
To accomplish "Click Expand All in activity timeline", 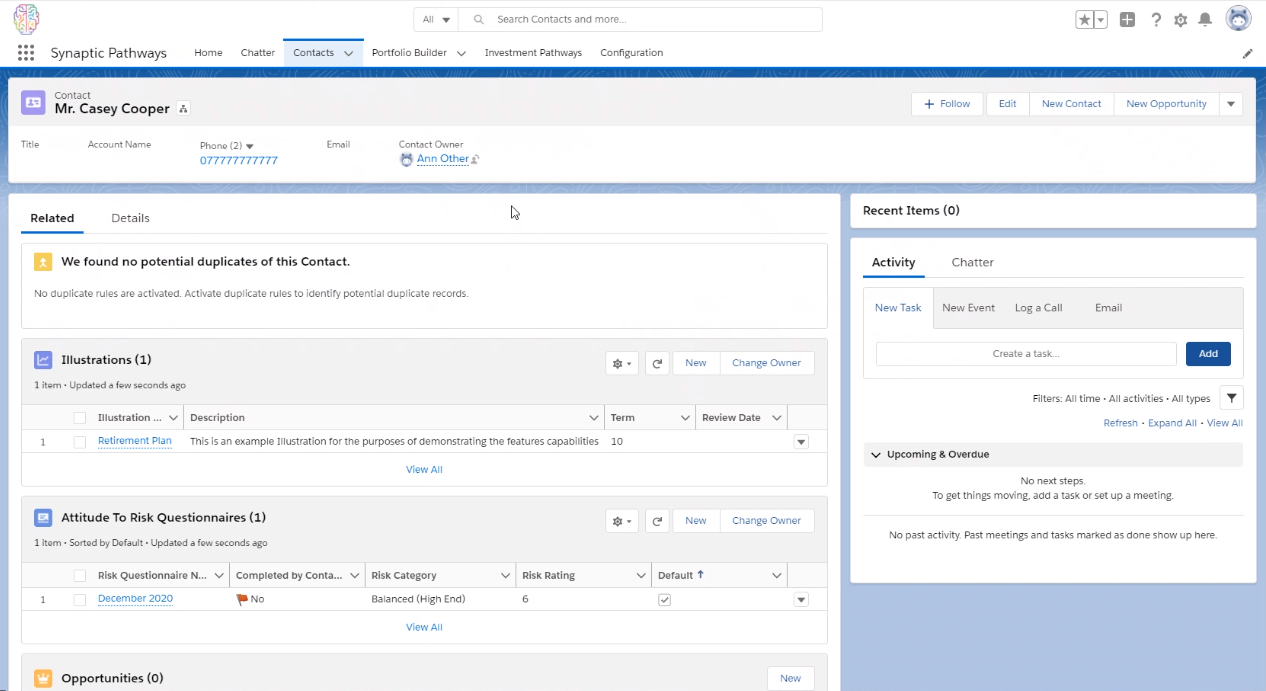I will pyautogui.click(x=1172, y=423).
